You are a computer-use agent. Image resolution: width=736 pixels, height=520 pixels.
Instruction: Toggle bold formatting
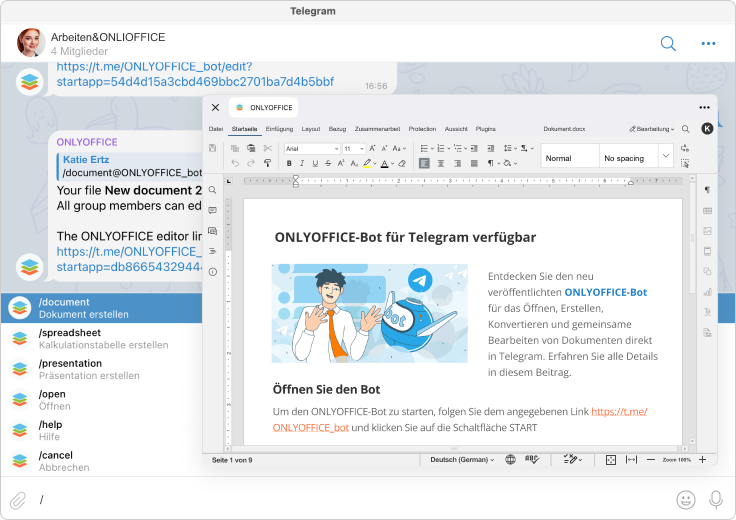pos(289,163)
